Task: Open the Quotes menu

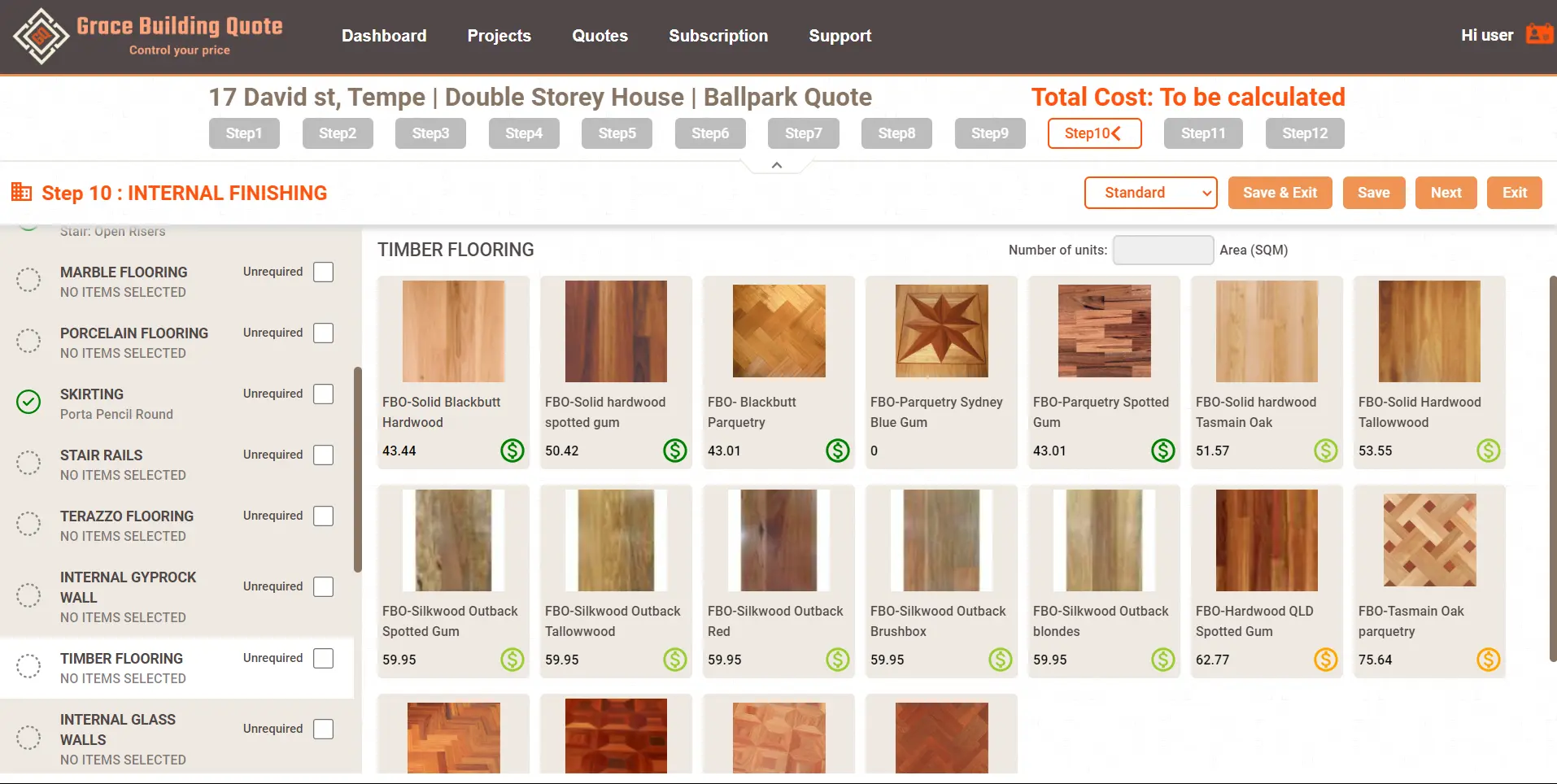Action: point(600,36)
